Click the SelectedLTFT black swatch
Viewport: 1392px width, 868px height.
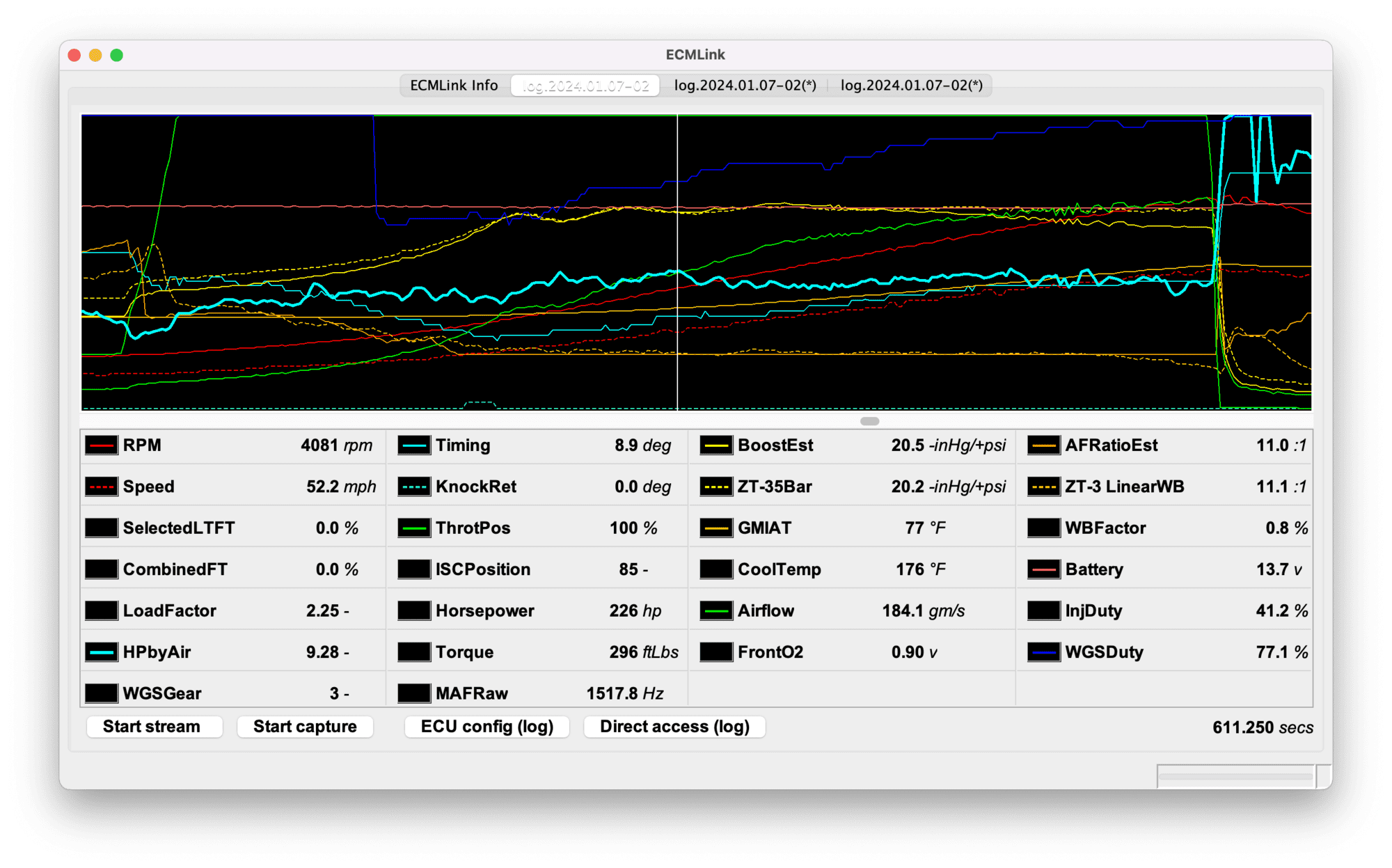(x=101, y=528)
